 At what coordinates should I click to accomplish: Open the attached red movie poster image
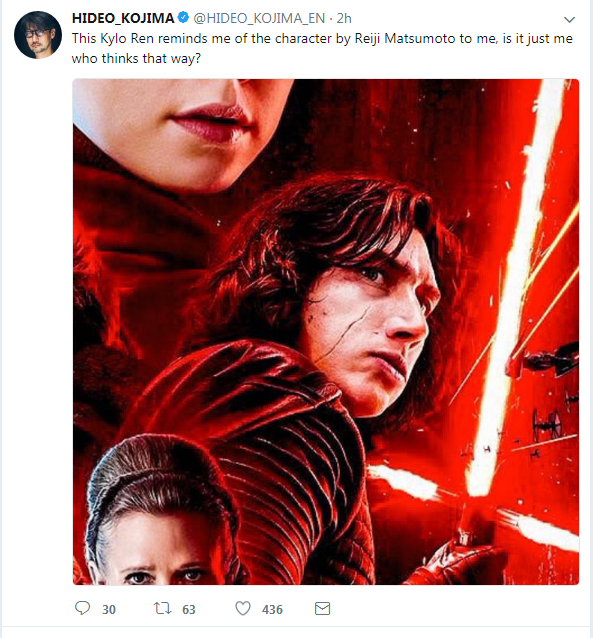(x=326, y=332)
